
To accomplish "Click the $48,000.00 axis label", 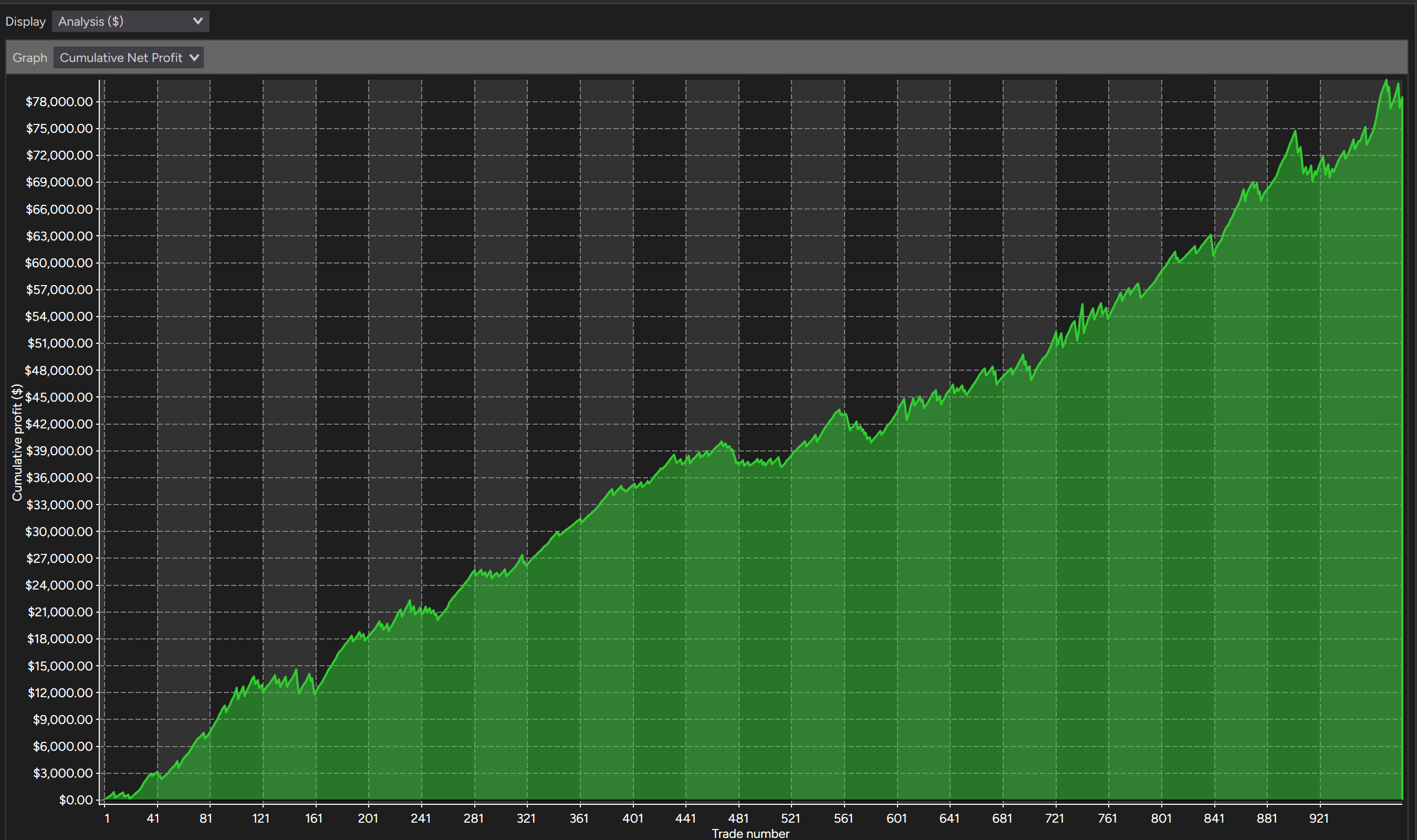I will 59,370.
